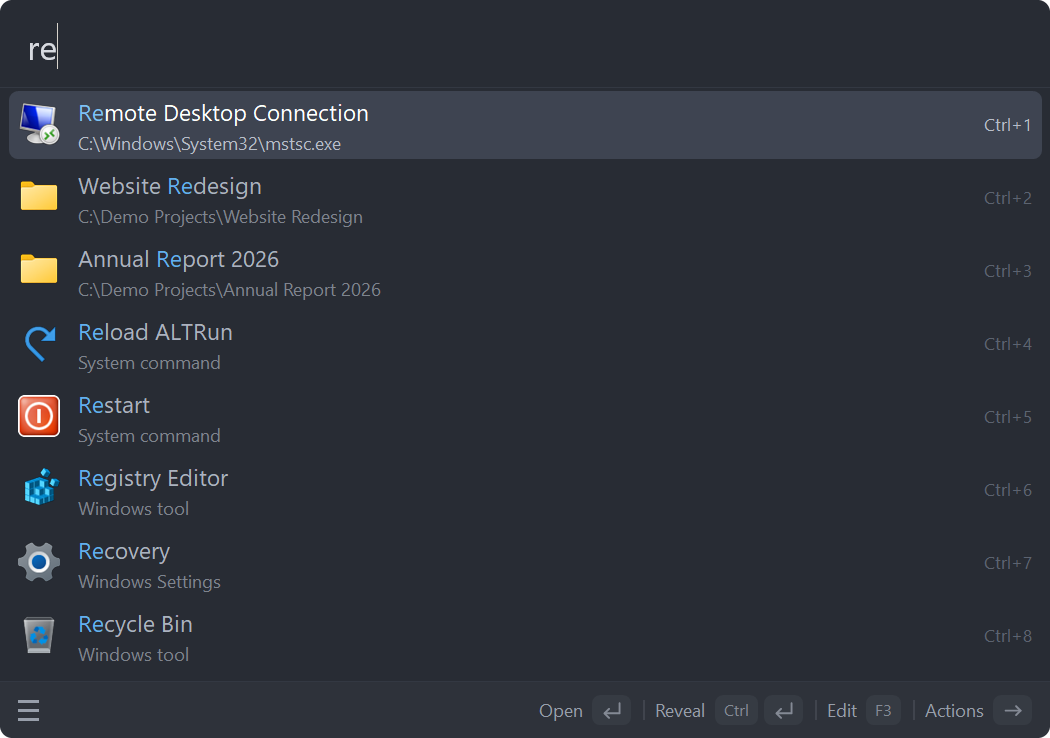Click the Remote Desktop Connection icon
This screenshot has width=1050, height=738.
tap(39, 125)
